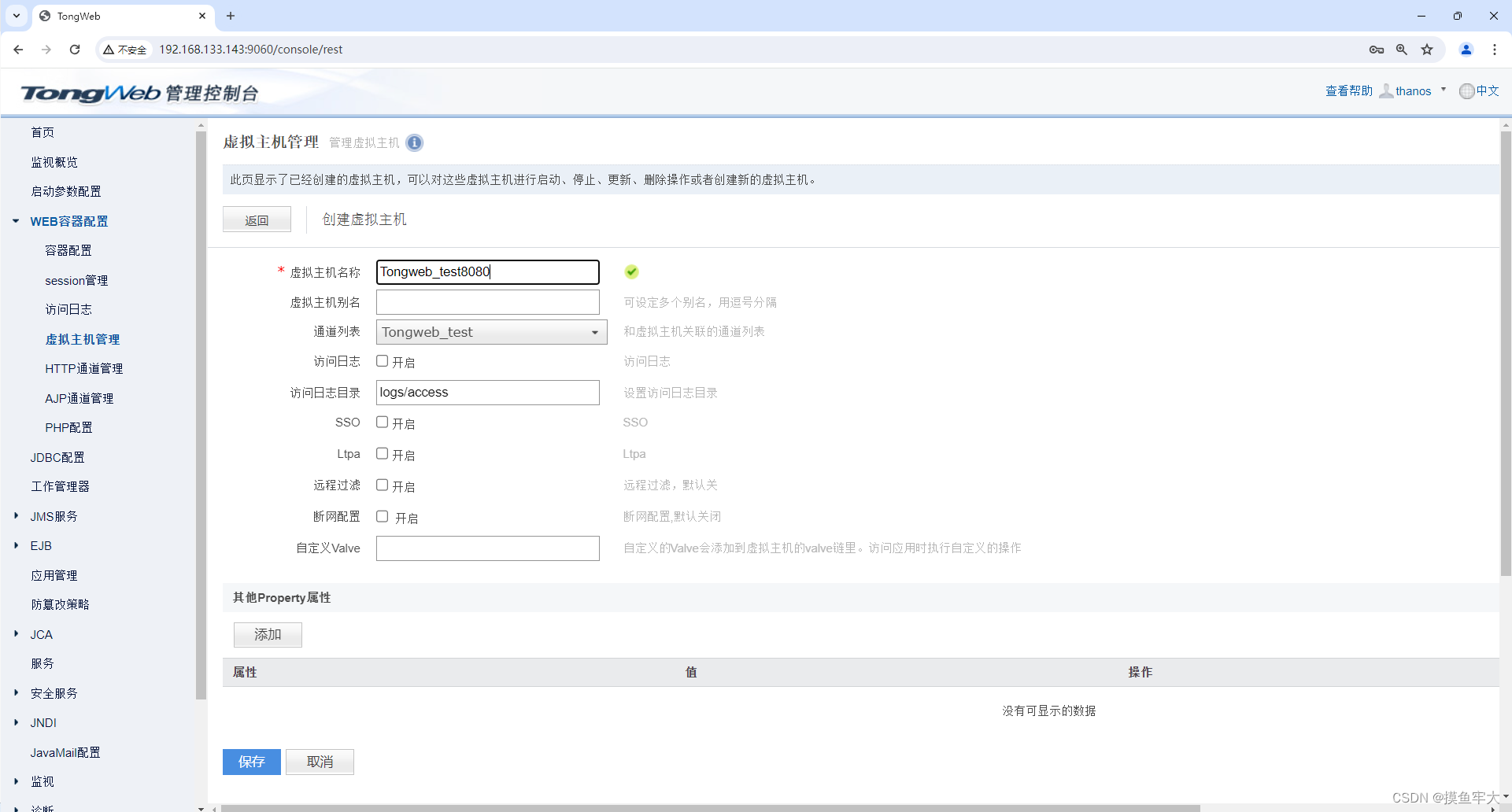Open the 通道列表 Tongweb_test dropdown
This screenshot has width=1512, height=812.
(492, 332)
